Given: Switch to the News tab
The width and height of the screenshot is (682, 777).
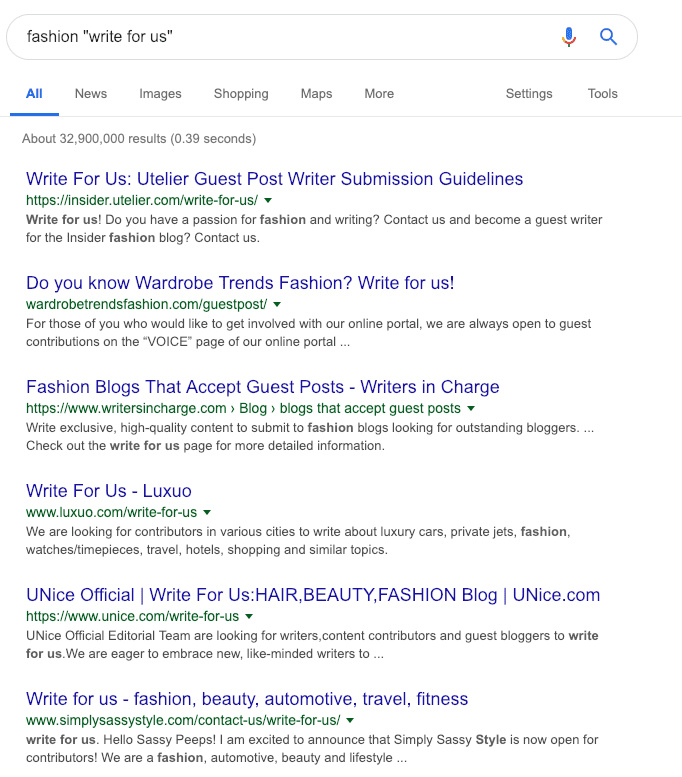Looking at the screenshot, I should (x=91, y=94).
